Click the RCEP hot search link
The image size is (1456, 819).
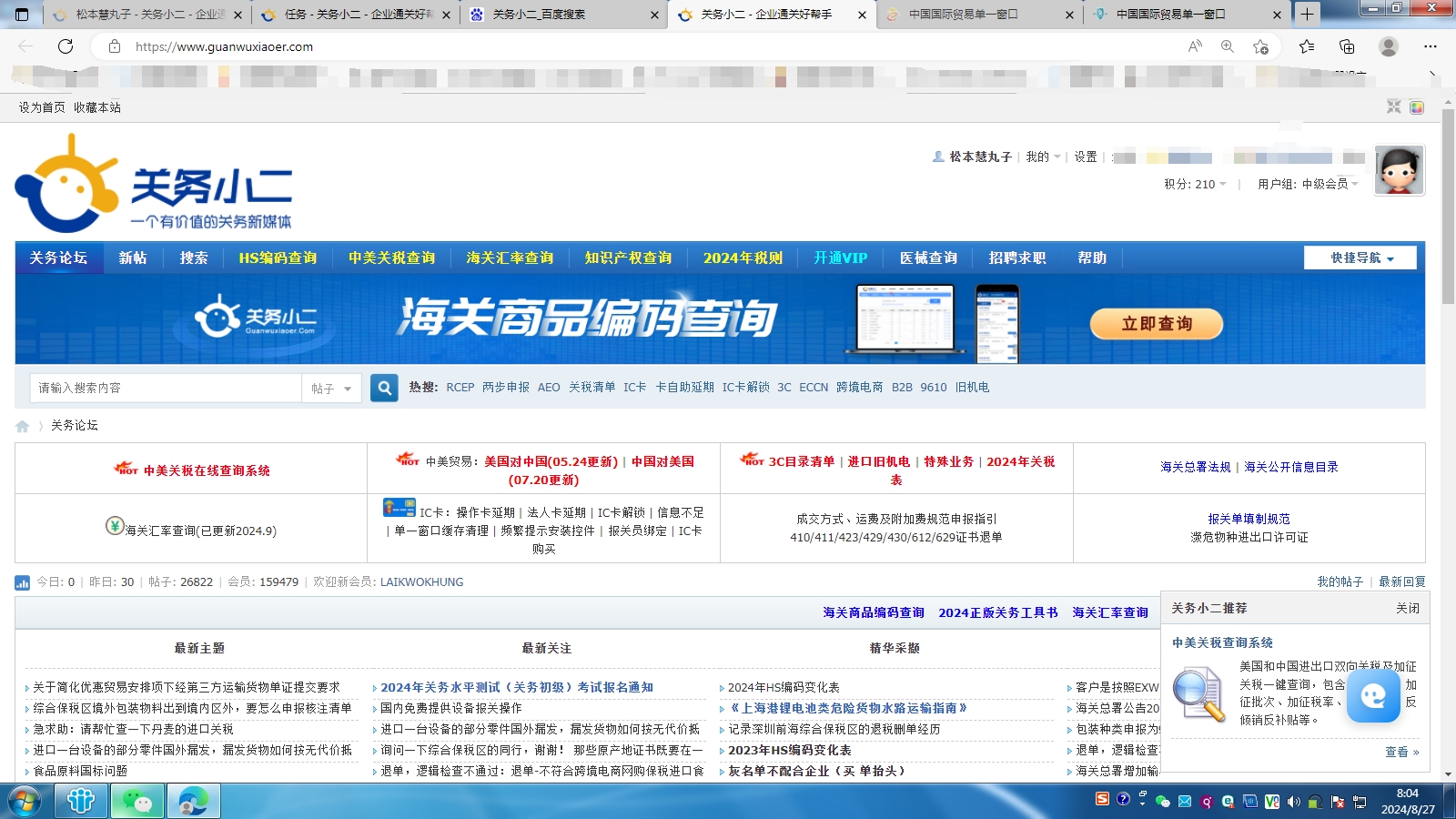(460, 388)
